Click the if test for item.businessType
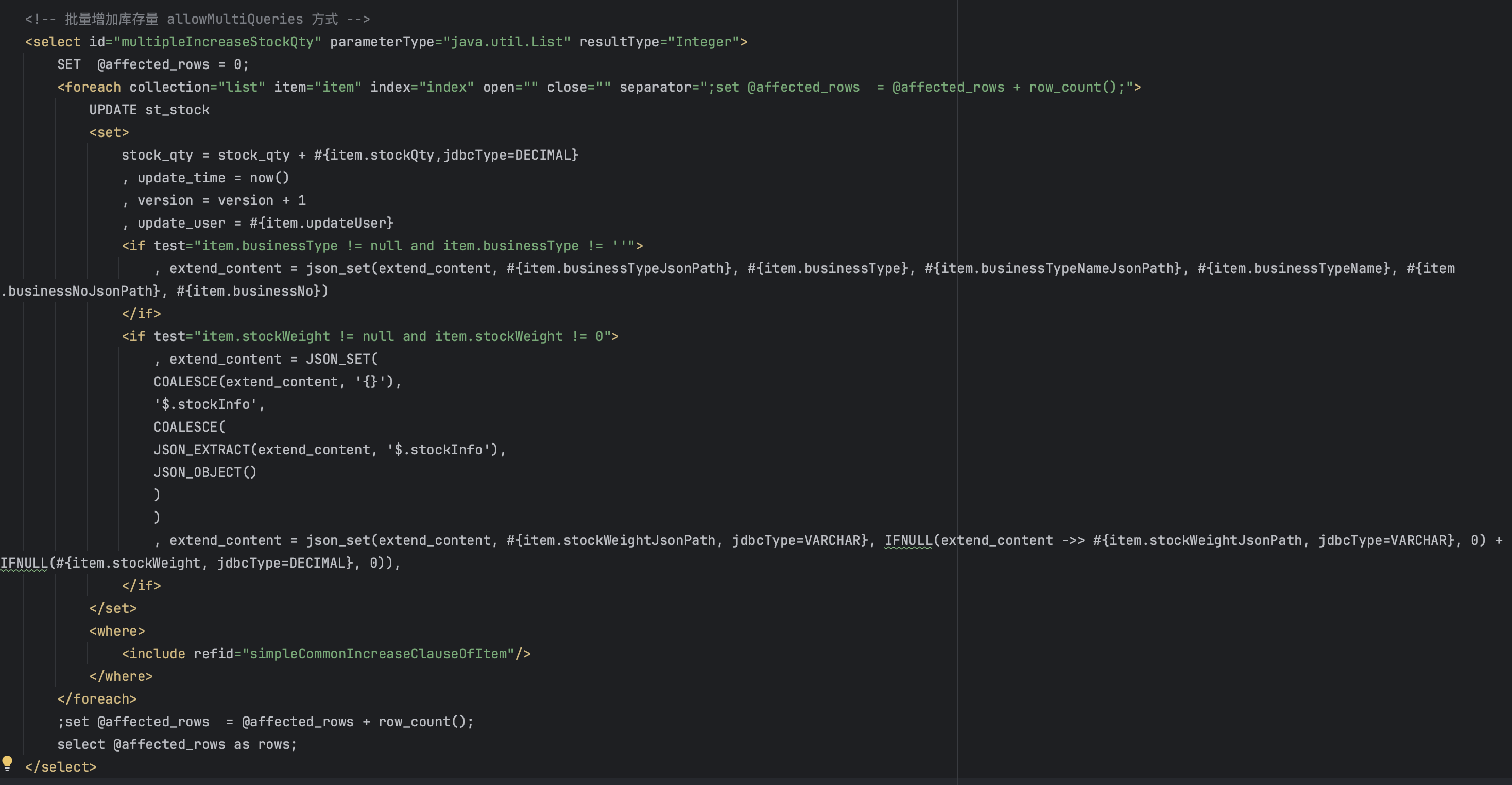 click(382, 245)
